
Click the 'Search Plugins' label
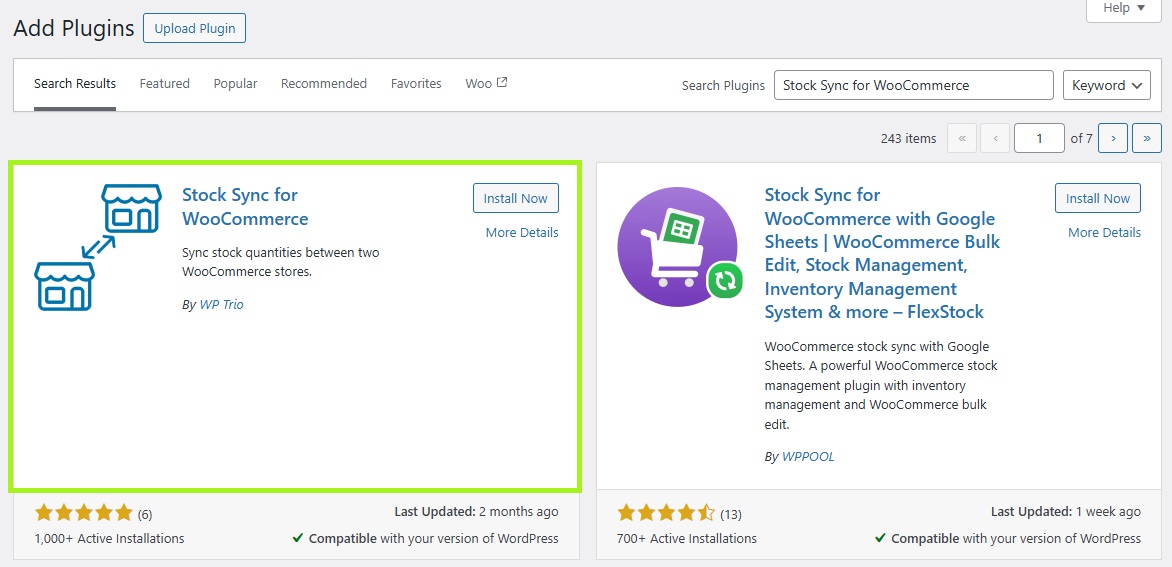723,85
